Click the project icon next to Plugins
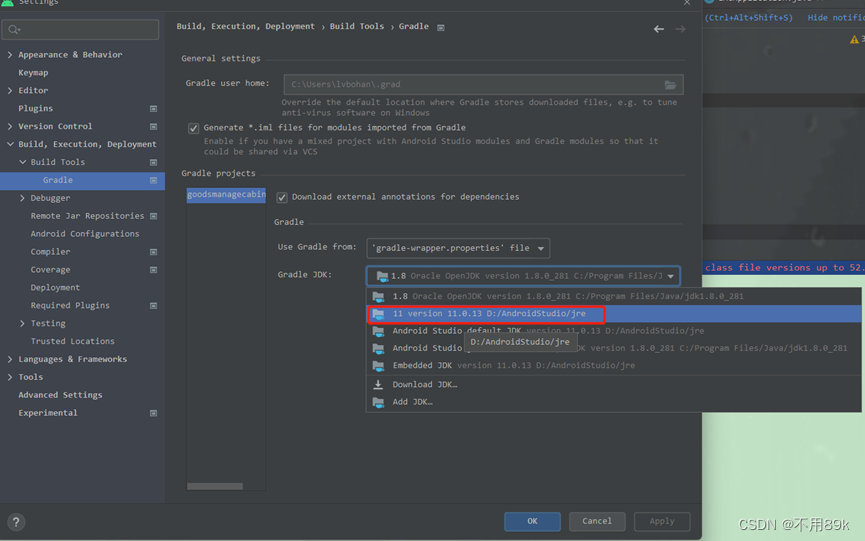The width and height of the screenshot is (865, 541). (x=153, y=109)
